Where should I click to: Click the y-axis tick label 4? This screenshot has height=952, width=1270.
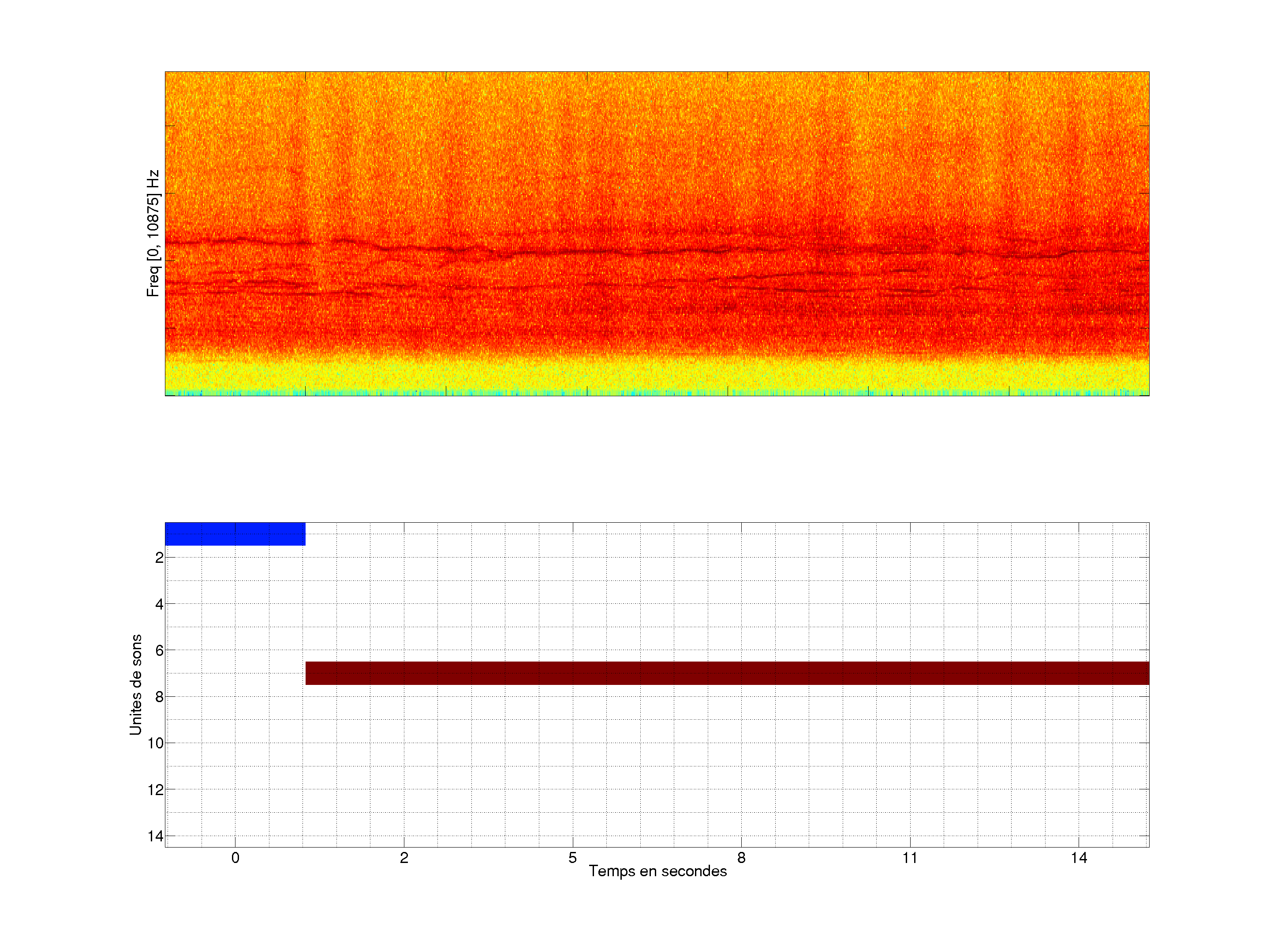[x=159, y=604]
